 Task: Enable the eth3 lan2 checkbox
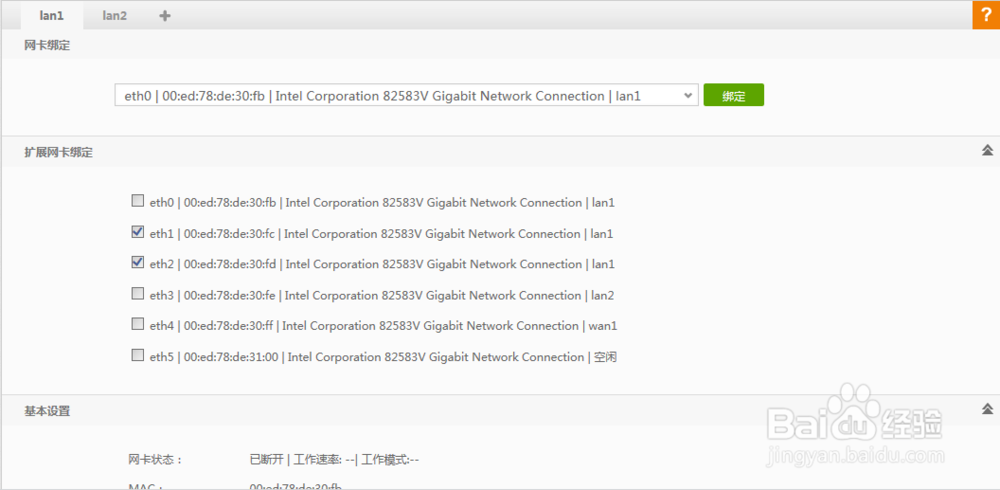tap(137, 294)
